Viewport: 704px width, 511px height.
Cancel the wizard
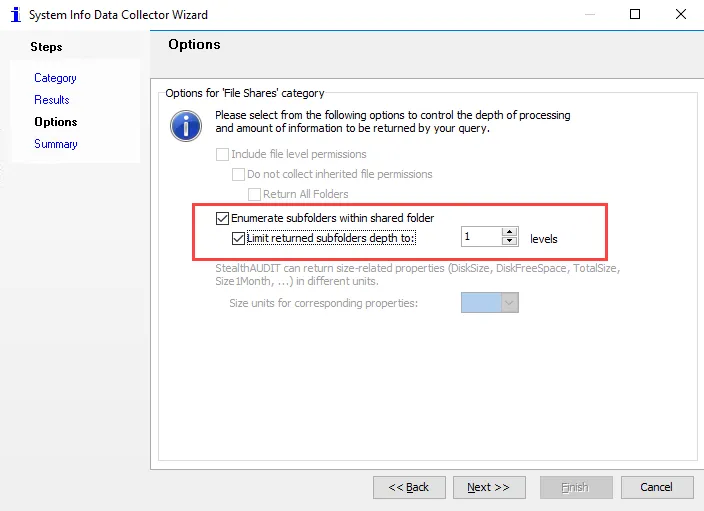point(657,487)
